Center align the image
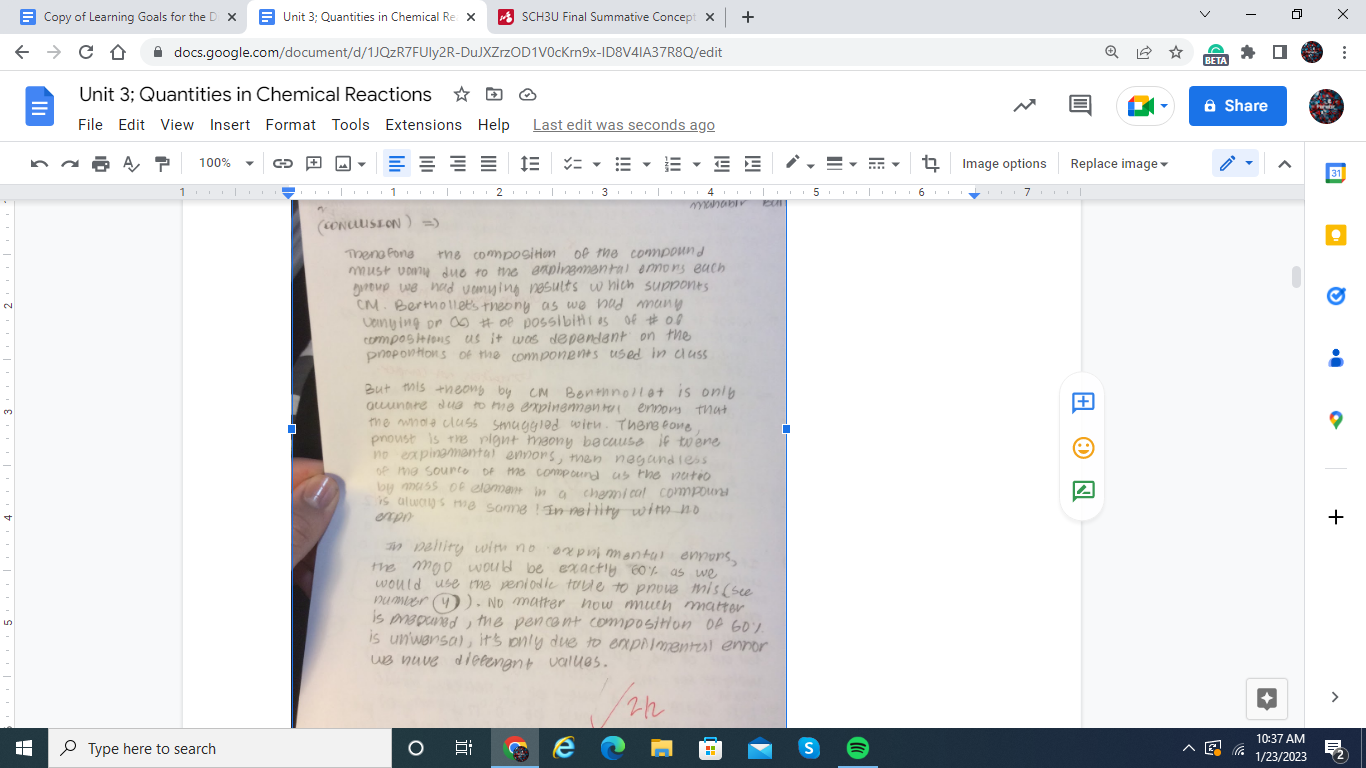Screen dimensions: 1366x768 tap(427, 164)
